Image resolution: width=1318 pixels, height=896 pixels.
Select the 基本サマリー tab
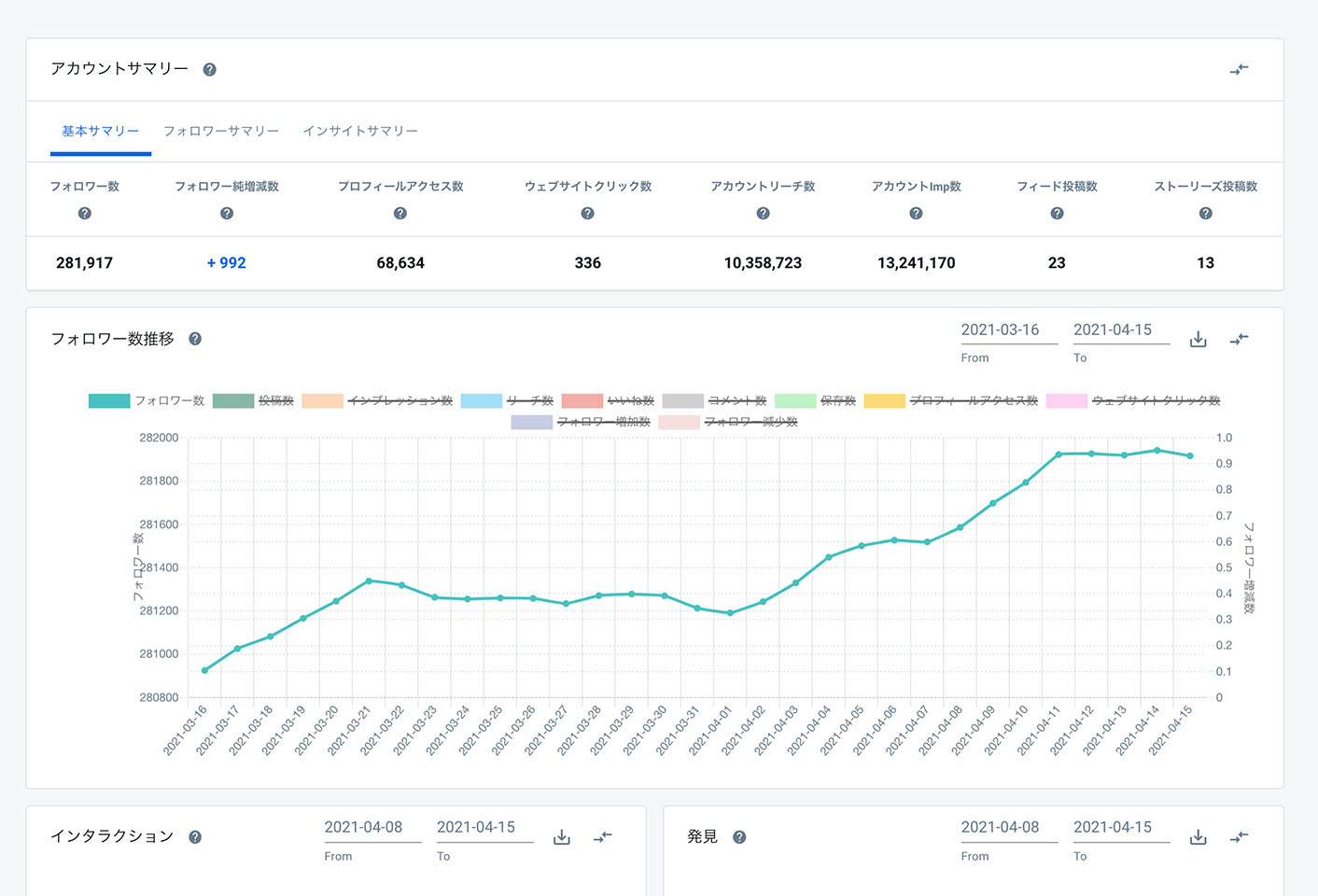101,132
